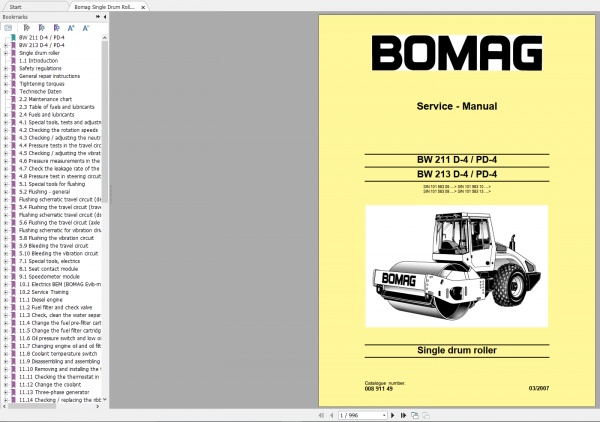Select bookmark 4.2 Checking the rotation speeds
The image size is (600, 422).
pos(59,130)
